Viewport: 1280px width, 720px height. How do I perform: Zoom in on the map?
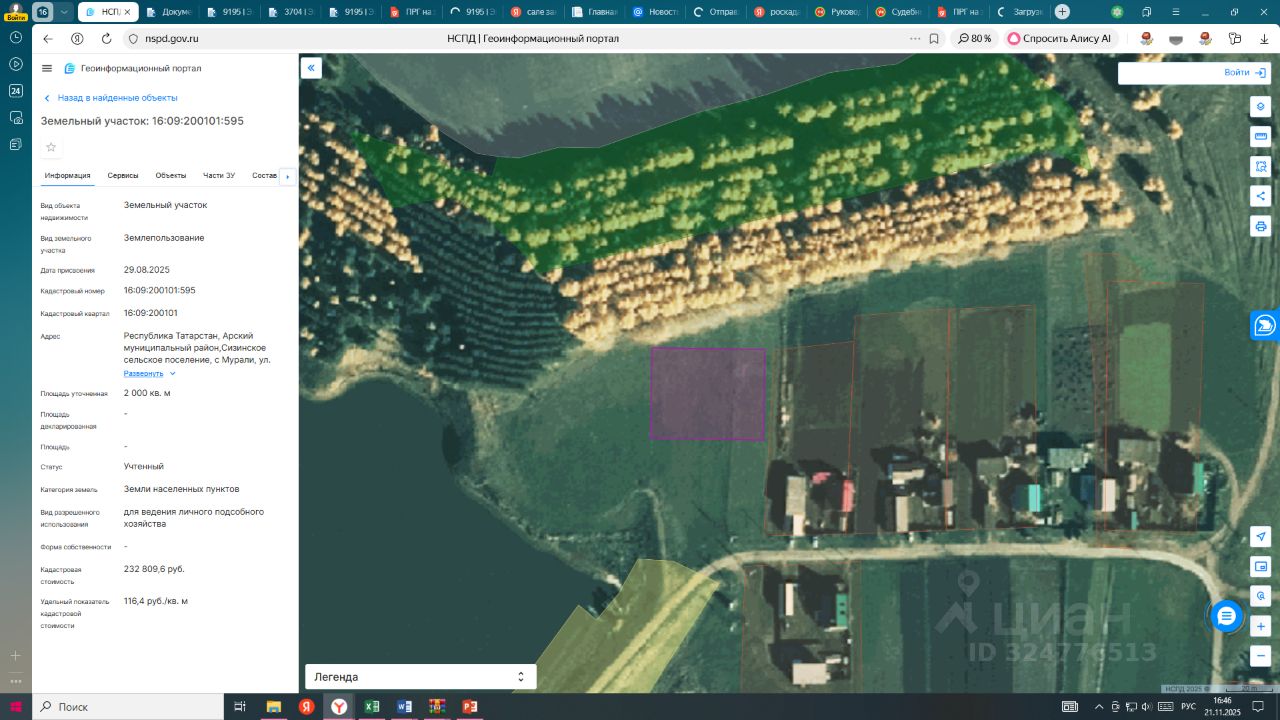point(1261,627)
